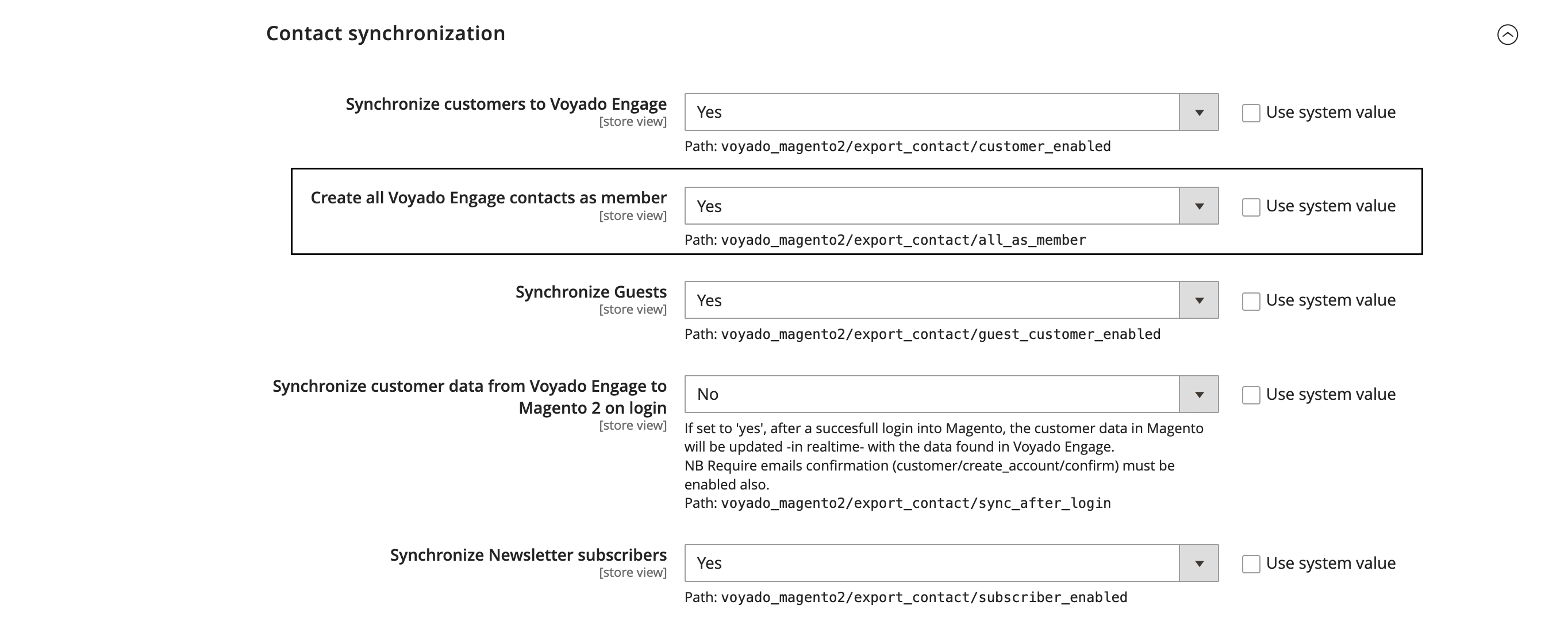Open the sync on login dropdown showing No
The image size is (1568, 640).
[951, 394]
